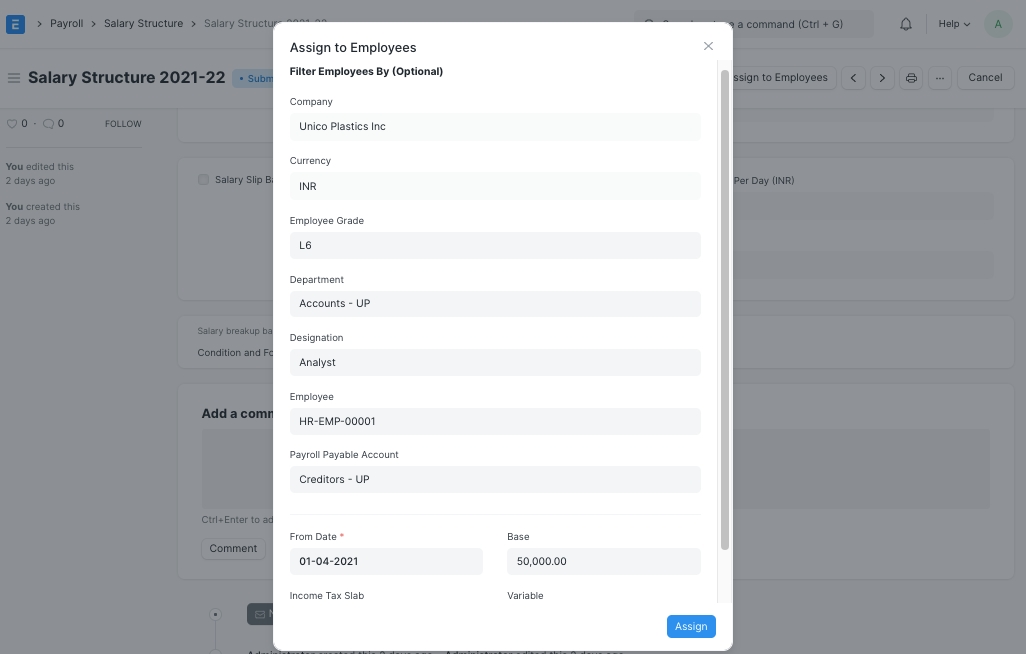Expand the Department Accounts - UP field
Viewport: 1026px width, 654px height.
pos(495,304)
